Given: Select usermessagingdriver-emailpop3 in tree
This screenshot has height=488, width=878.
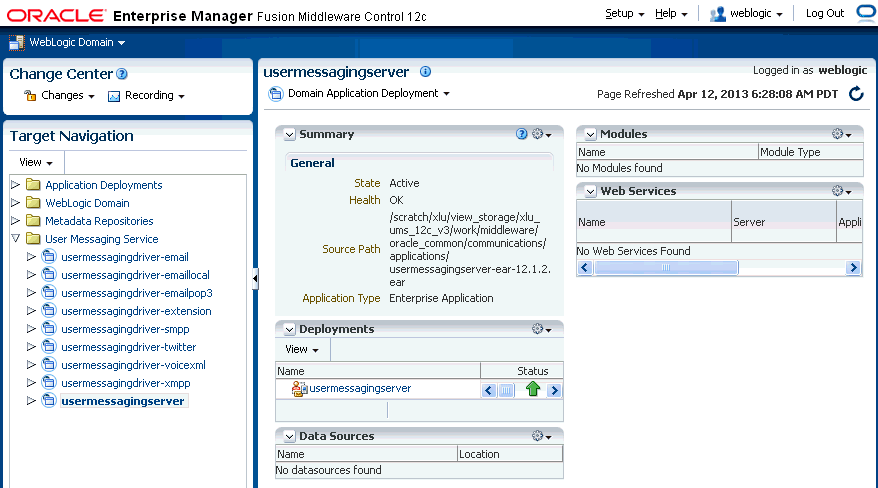Looking at the screenshot, I should [137, 293].
